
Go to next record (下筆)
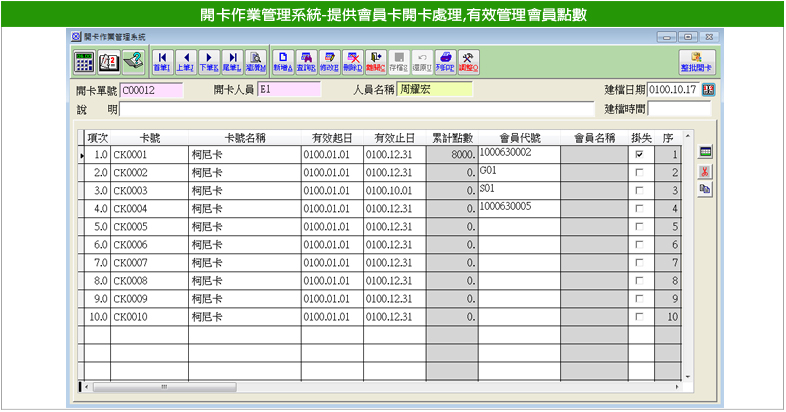pyautogui.click(x=209, y=60)
